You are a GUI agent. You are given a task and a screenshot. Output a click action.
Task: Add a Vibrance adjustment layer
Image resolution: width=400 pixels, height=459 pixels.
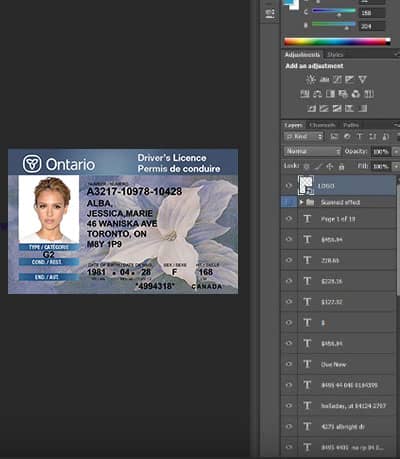[362, 79]
